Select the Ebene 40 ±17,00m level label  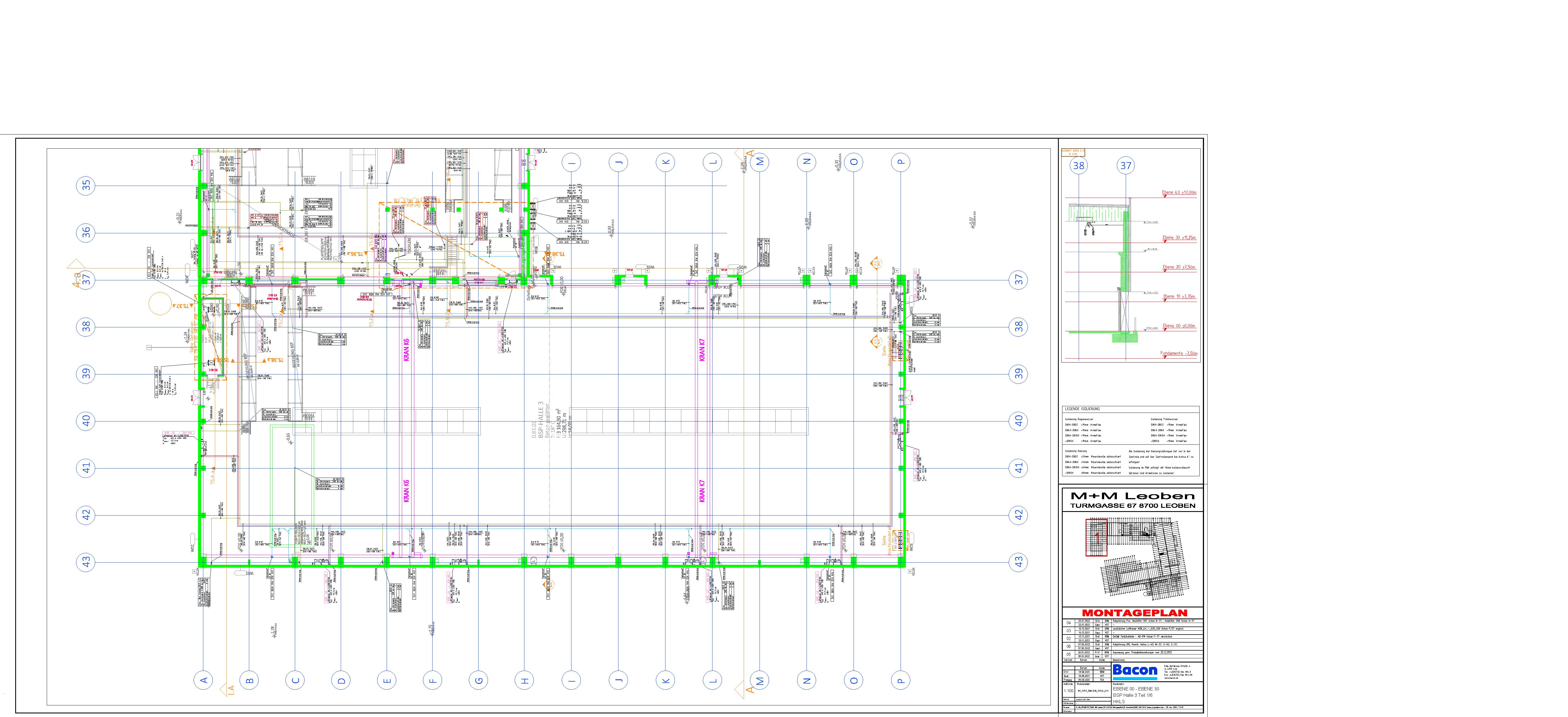pos(1179,193)
